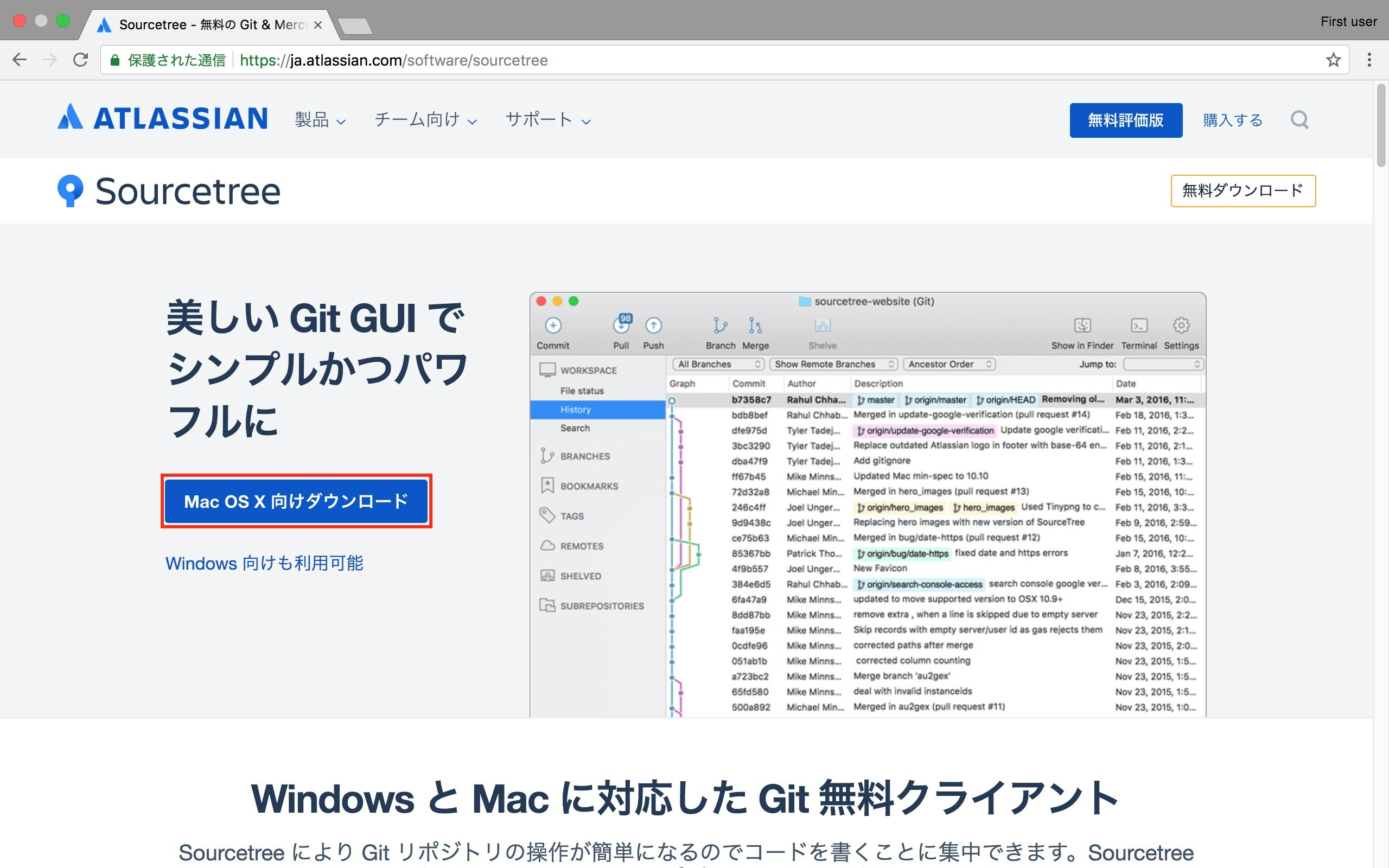The height and width of the screenshot is (868, 1389).
Task: Click the Merge icon in the Sourcetree preview
Action: [x=755, y=325]
